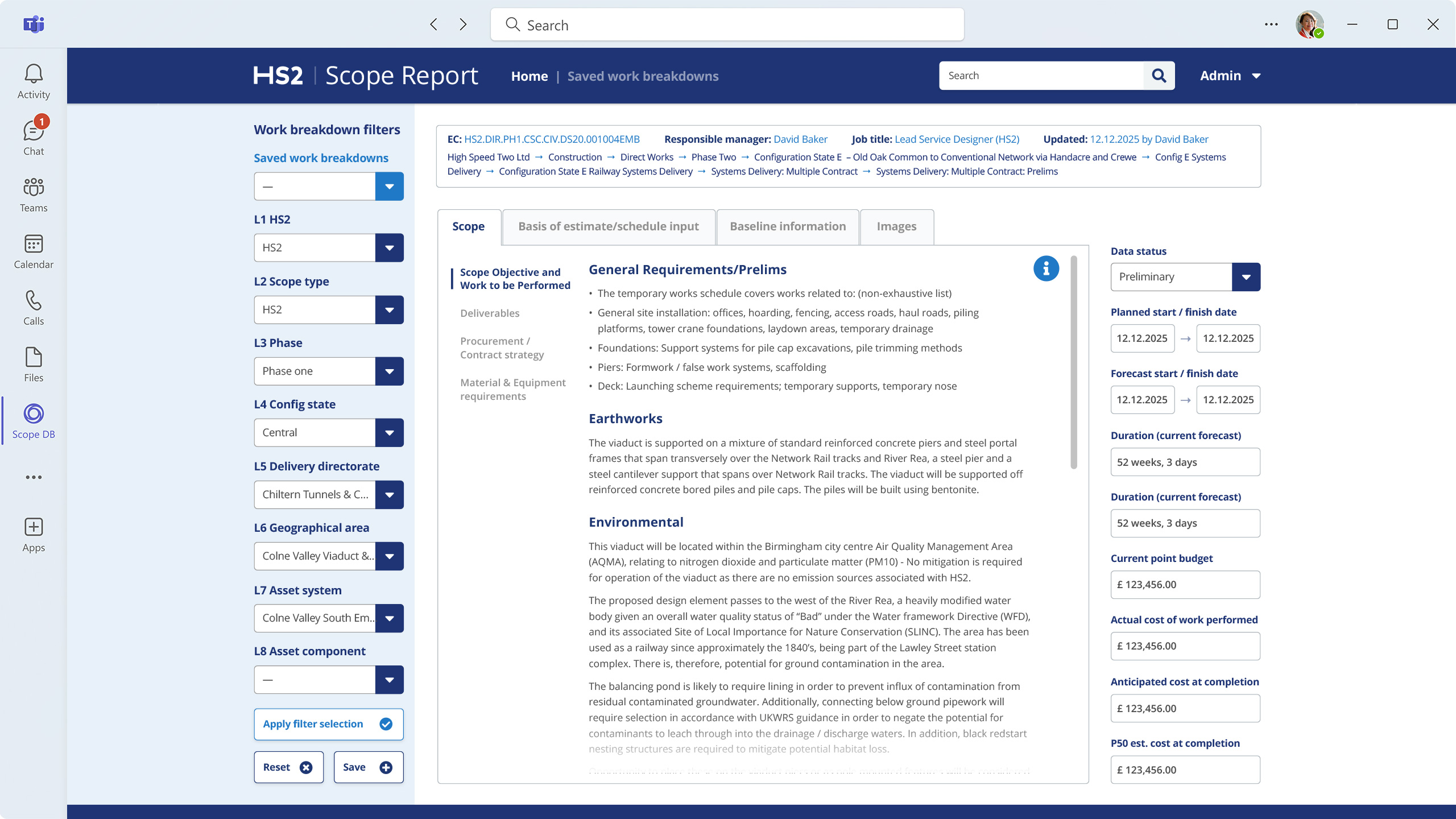Viewport: 1456px width, 819px height.
Task: Click Apply filter selection button
Action: click(x=329, y=724)
